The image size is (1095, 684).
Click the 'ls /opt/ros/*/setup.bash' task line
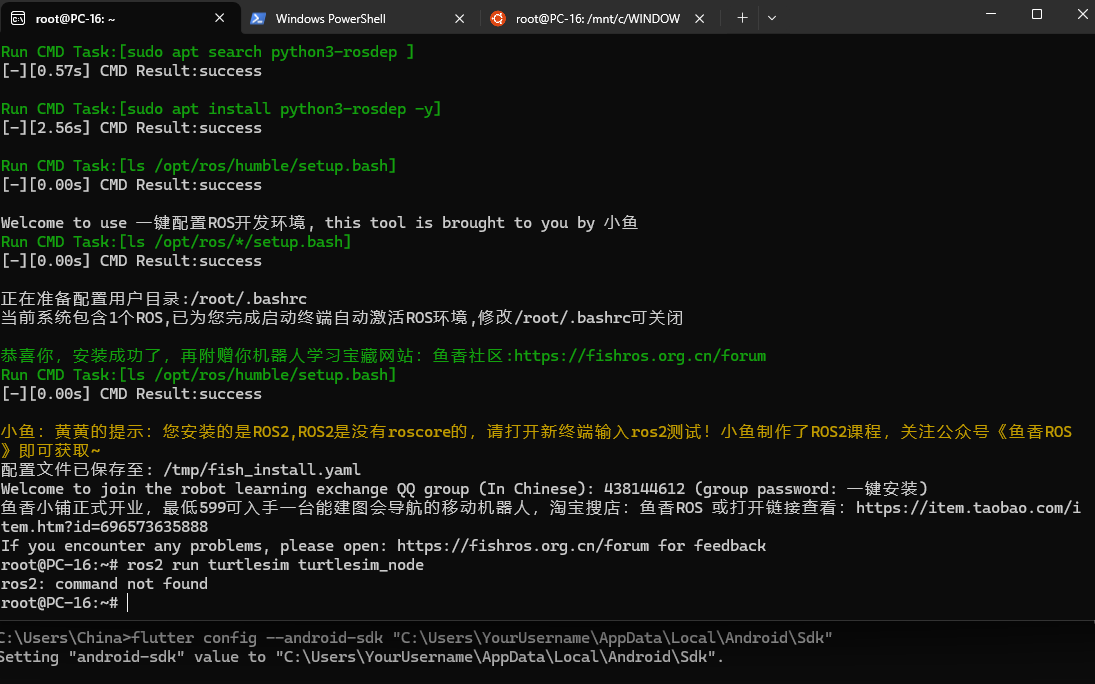[176, 242]
